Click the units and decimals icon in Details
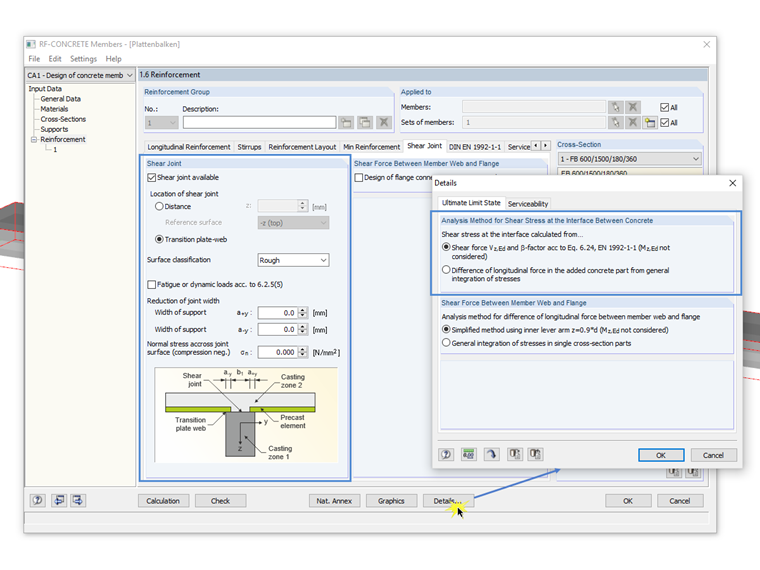Image resolution: width=760 pixels, height=570 pixels. [x=469, y=454]
